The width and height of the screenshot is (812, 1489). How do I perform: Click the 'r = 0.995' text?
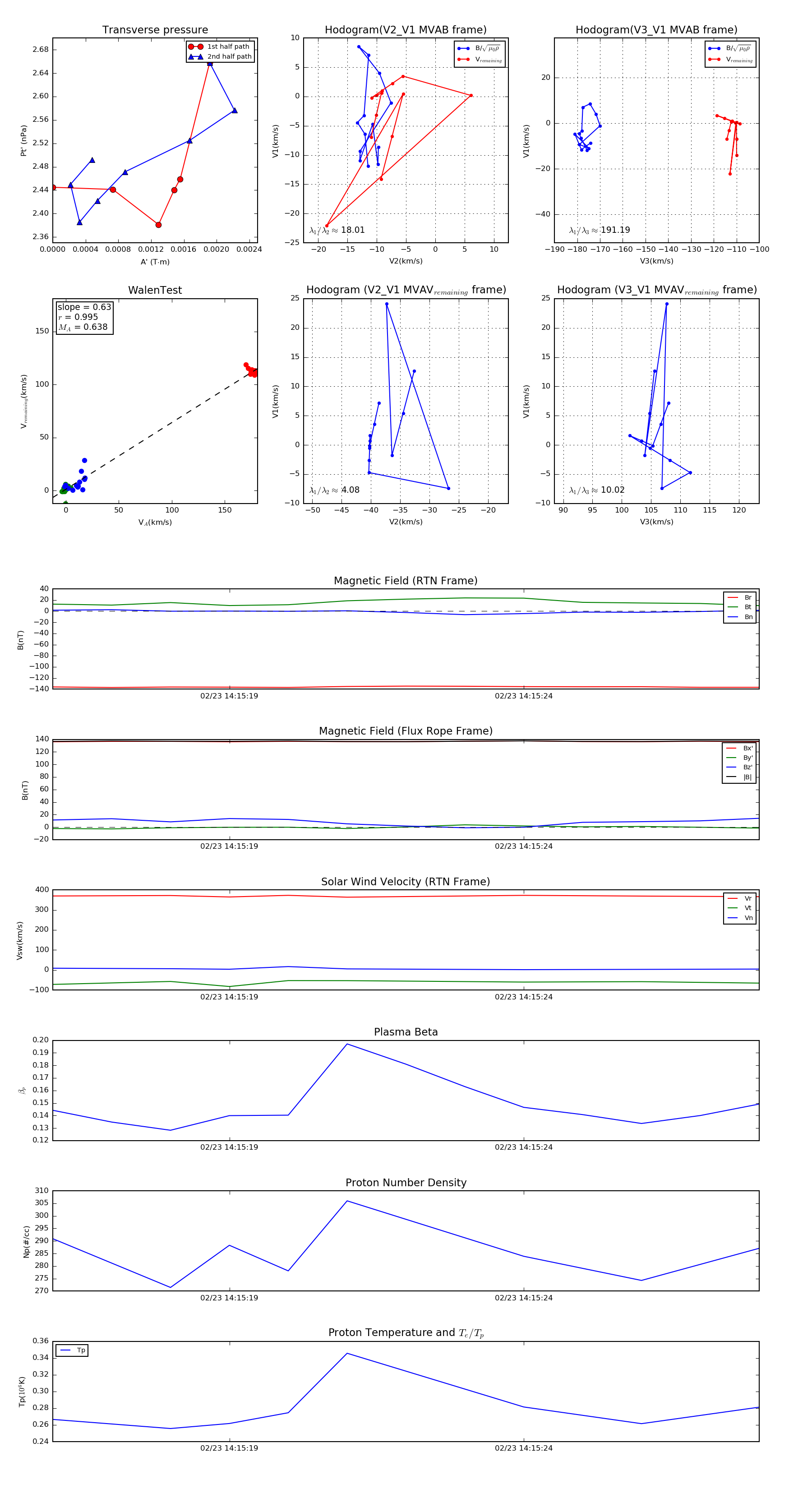pos(78,317)
